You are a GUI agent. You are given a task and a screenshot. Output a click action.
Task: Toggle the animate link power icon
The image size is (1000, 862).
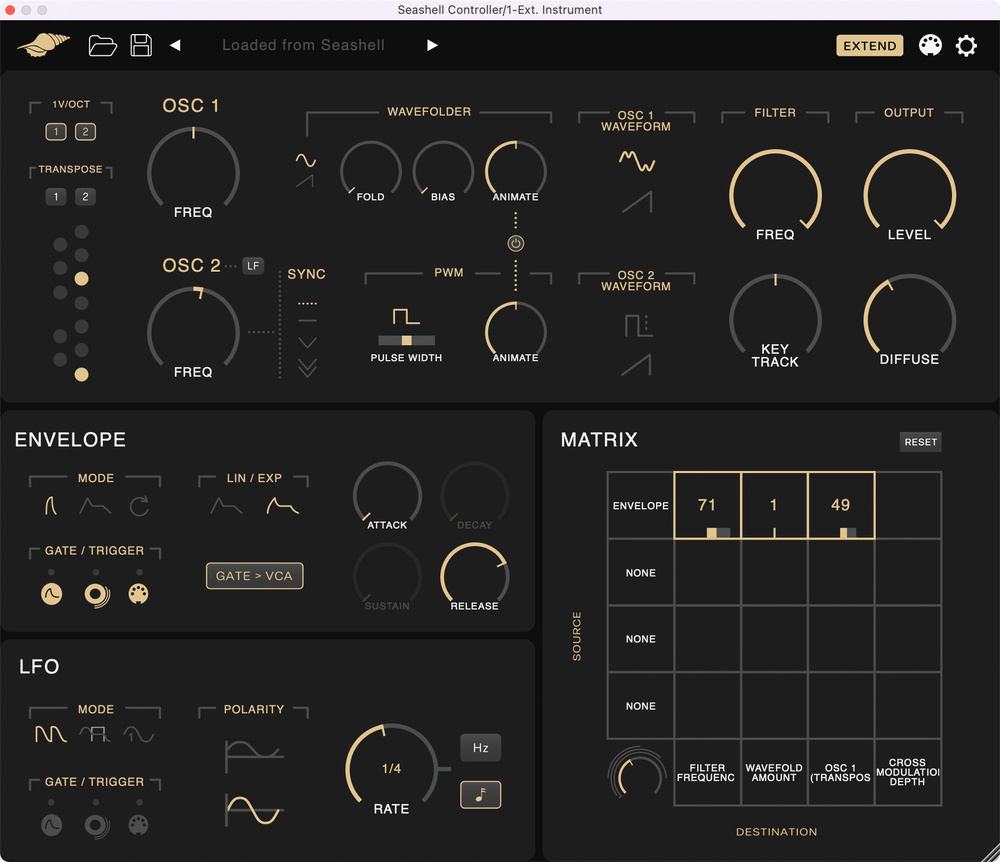516,243
